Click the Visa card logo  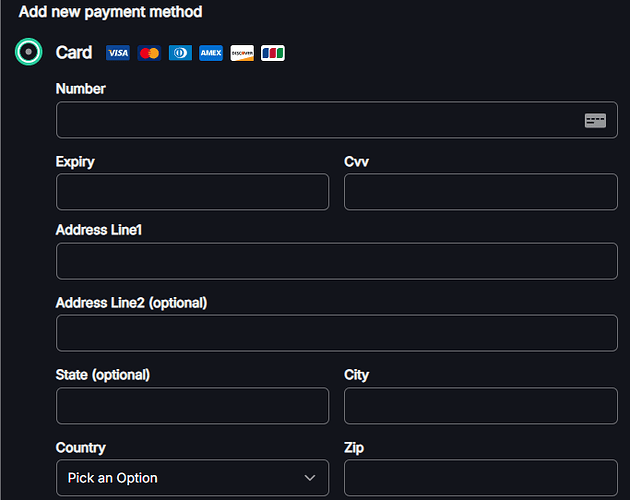118,53
